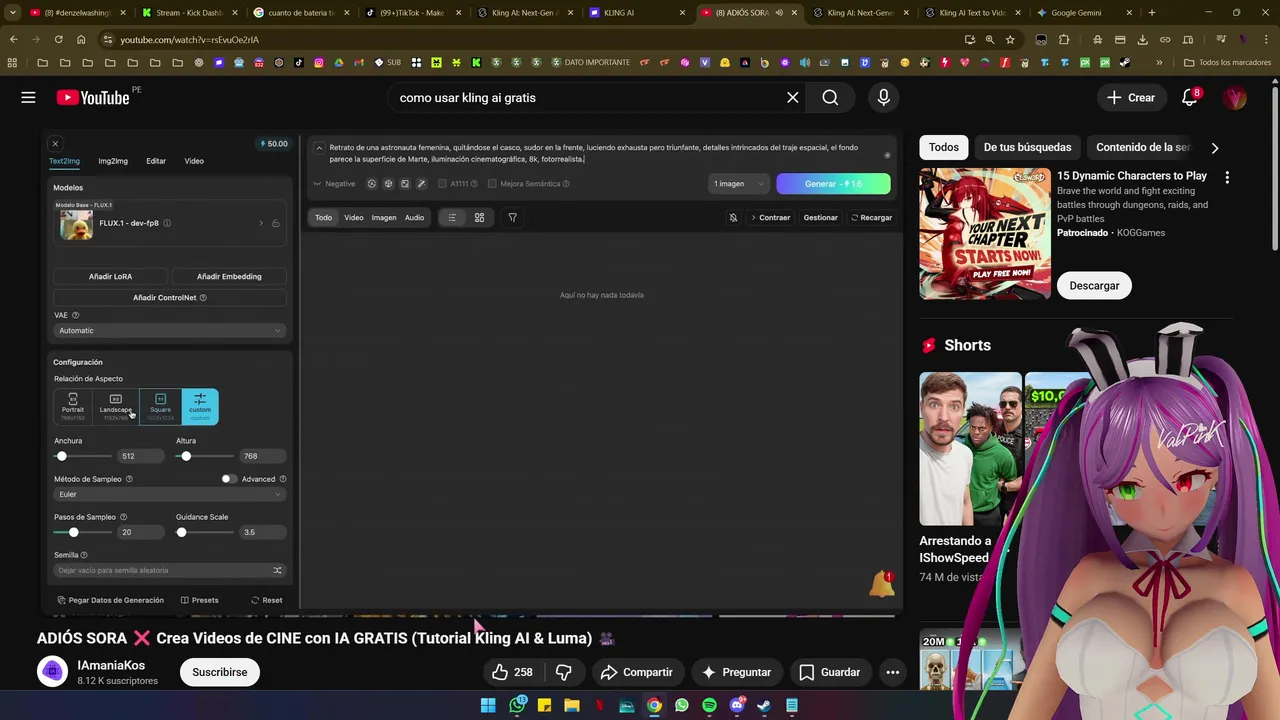Click the muted notification bell in the results bar
Viewport: 1280px width, 720px height.
click(x=733, y=217)
